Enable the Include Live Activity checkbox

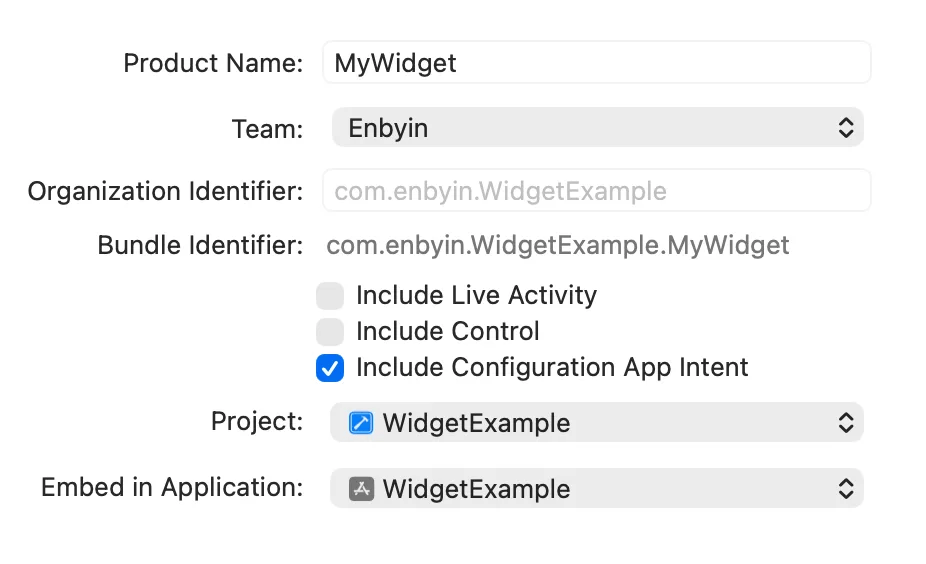click(x=330, y=296)
